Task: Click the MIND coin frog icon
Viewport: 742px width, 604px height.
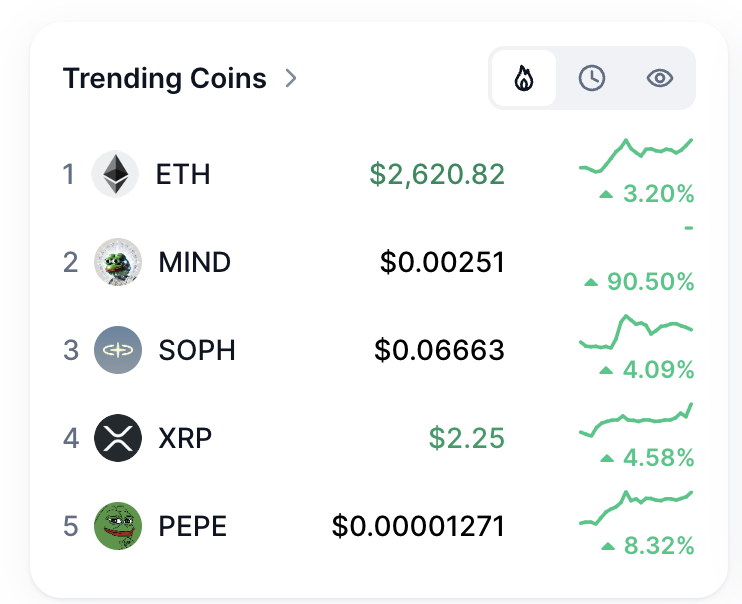Action: (x=117, y=262)
